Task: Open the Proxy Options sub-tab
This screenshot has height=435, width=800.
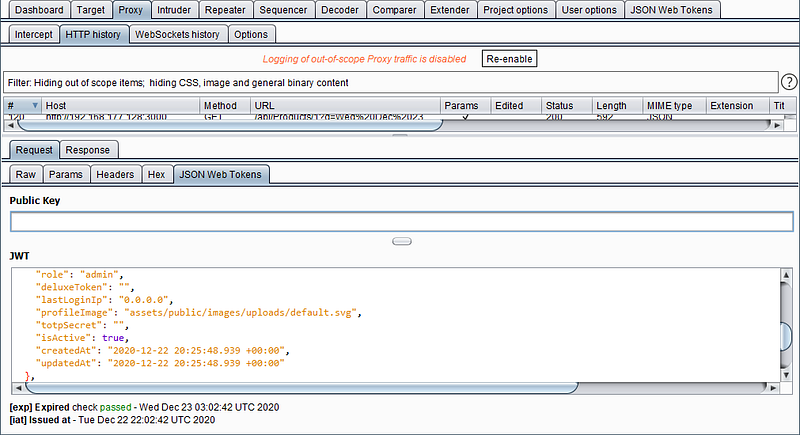Action: pyautogui.click(x=251, y=34)
